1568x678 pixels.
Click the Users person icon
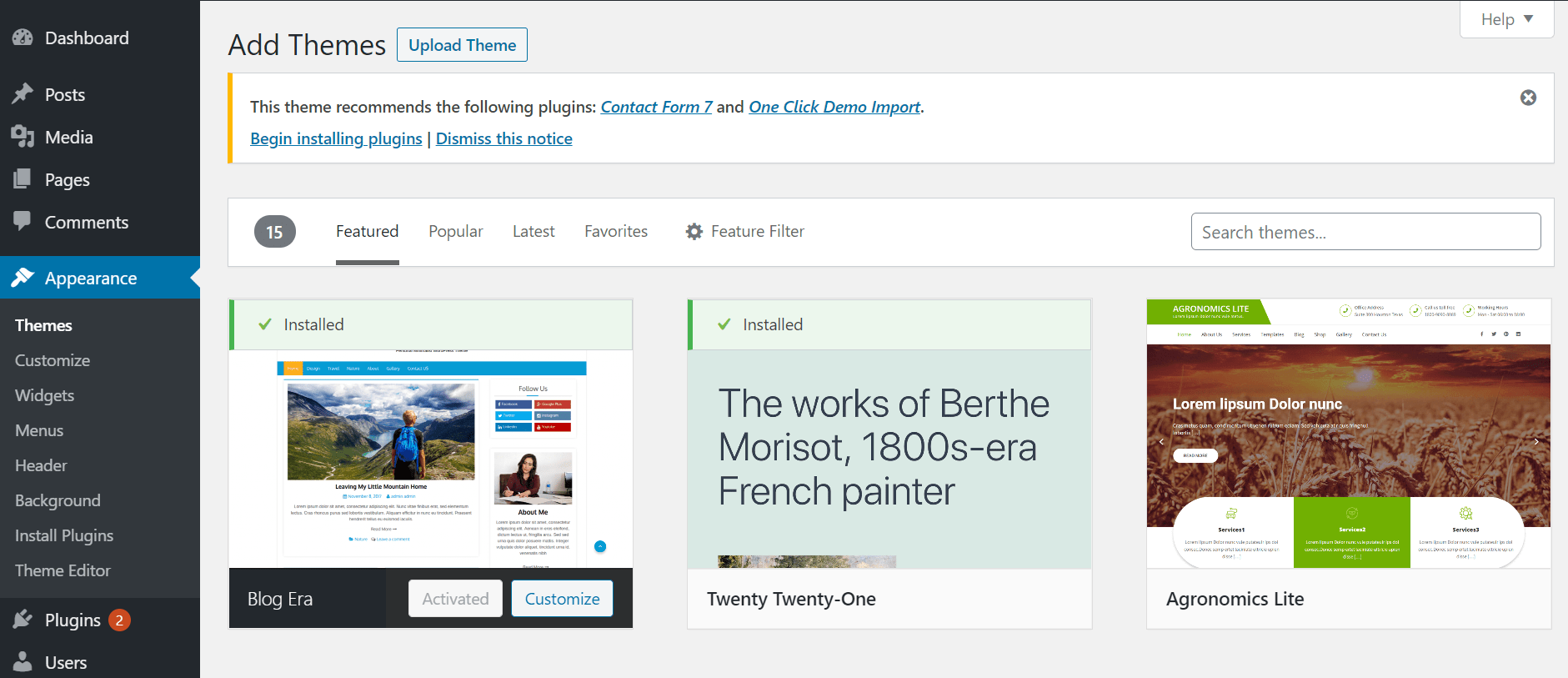pyautogui.click(x=23, y=662)
